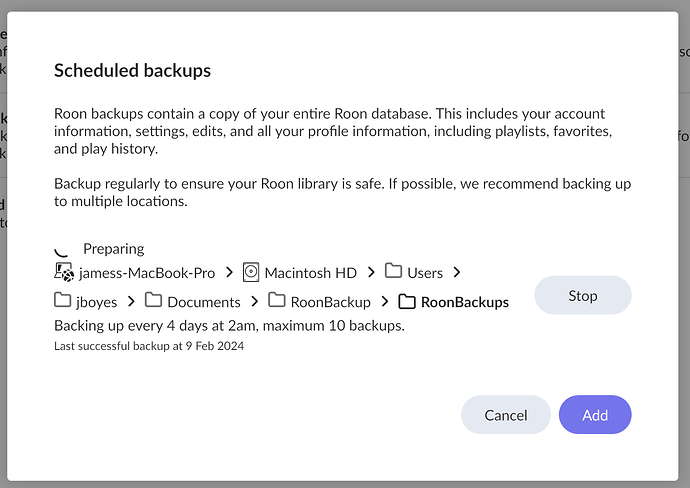Screen dimensions: 690x488
Task: Cancel the Scheduled backups dialog
Action: 506,415
